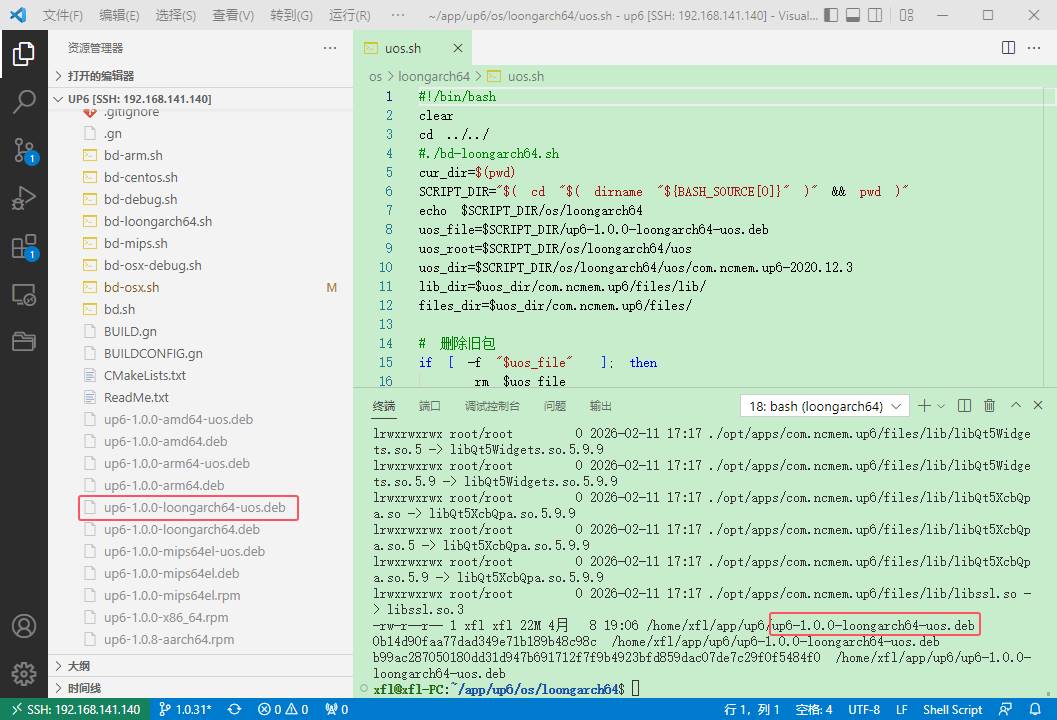Click the split editor icon
The image size is (1057, 720).
point(1009,48)
